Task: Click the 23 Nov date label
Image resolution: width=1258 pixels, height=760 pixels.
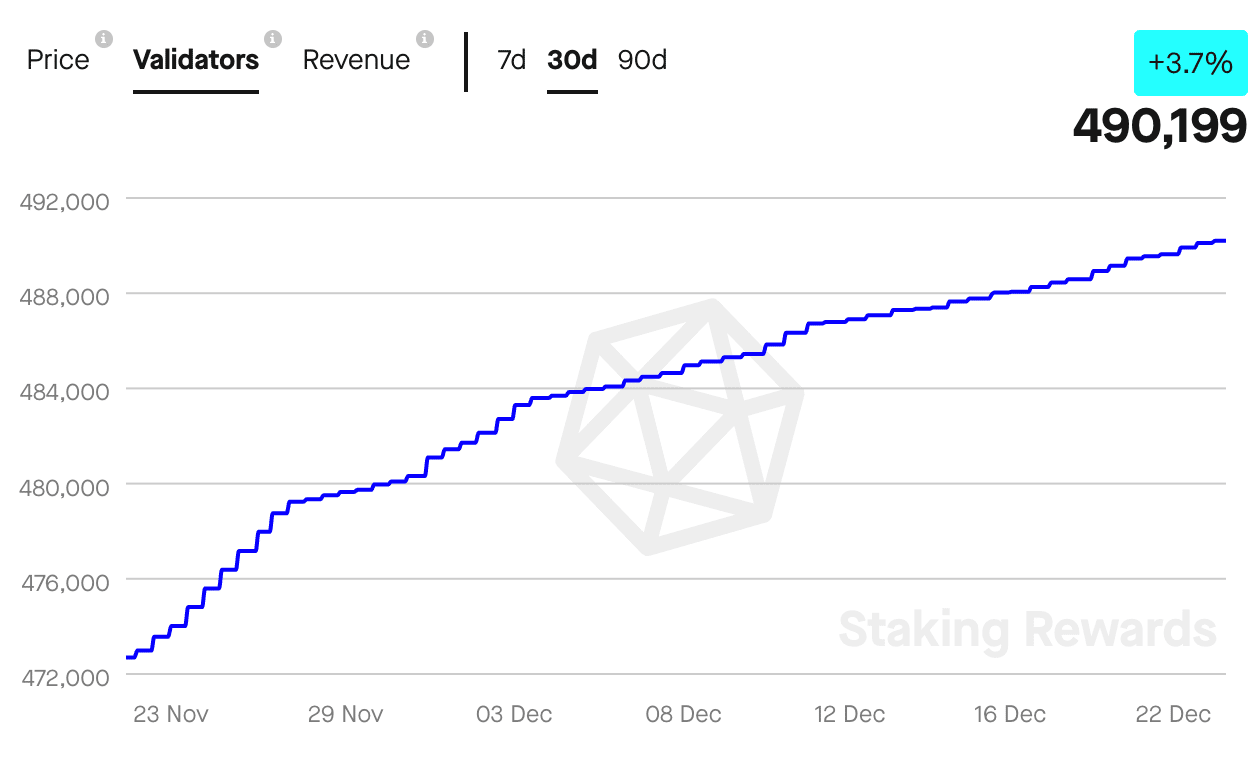Action: pyautogui.click(x=171, y=714)
